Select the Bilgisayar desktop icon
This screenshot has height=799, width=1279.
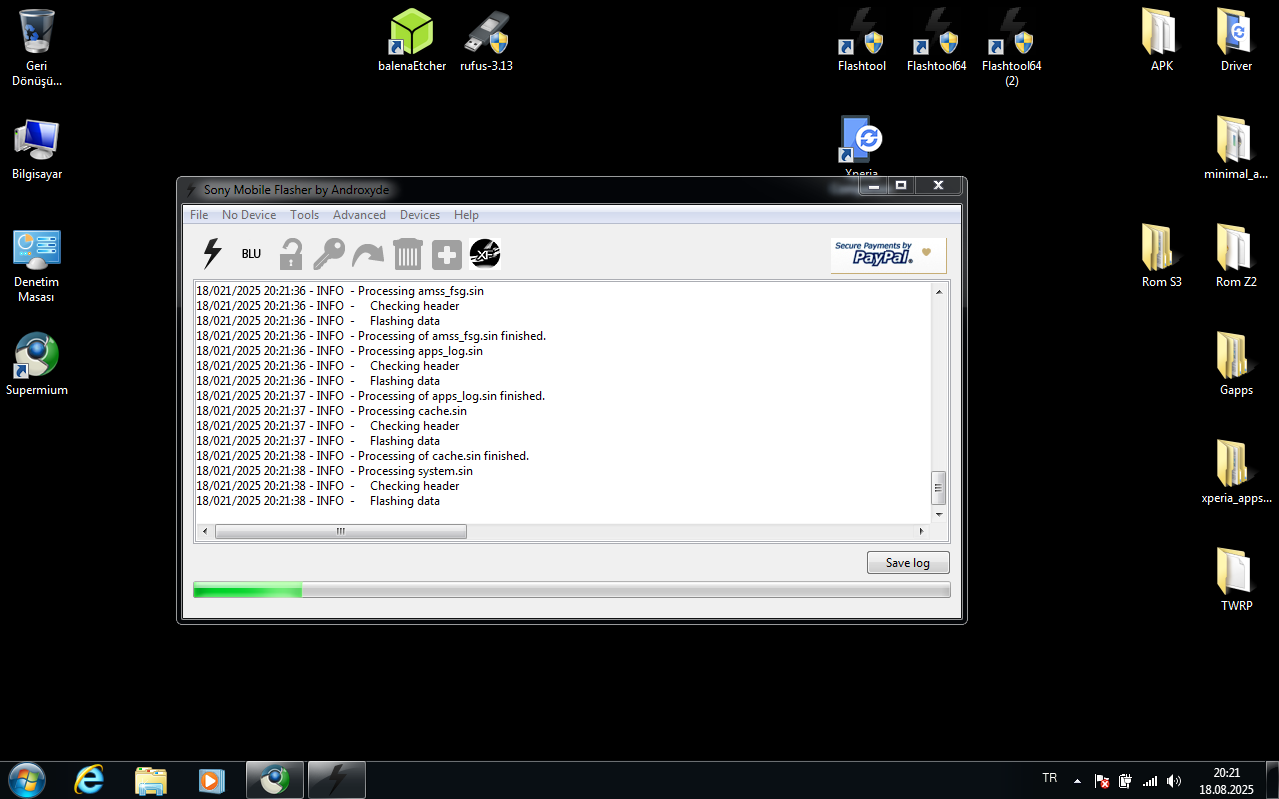[37, 149]
